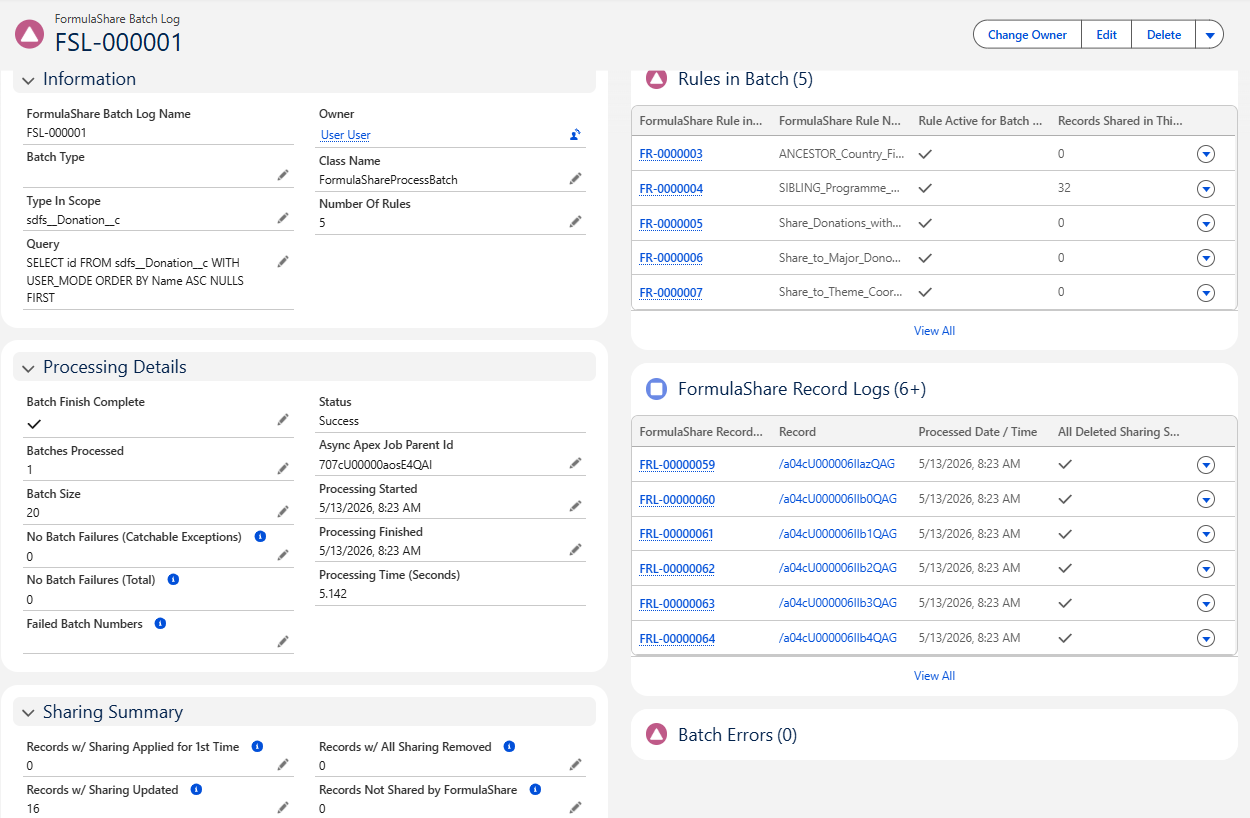The image size is (1250, 818).
Task: Open row actions menu for FR-0000003
Action: (x=1205, y=154)
